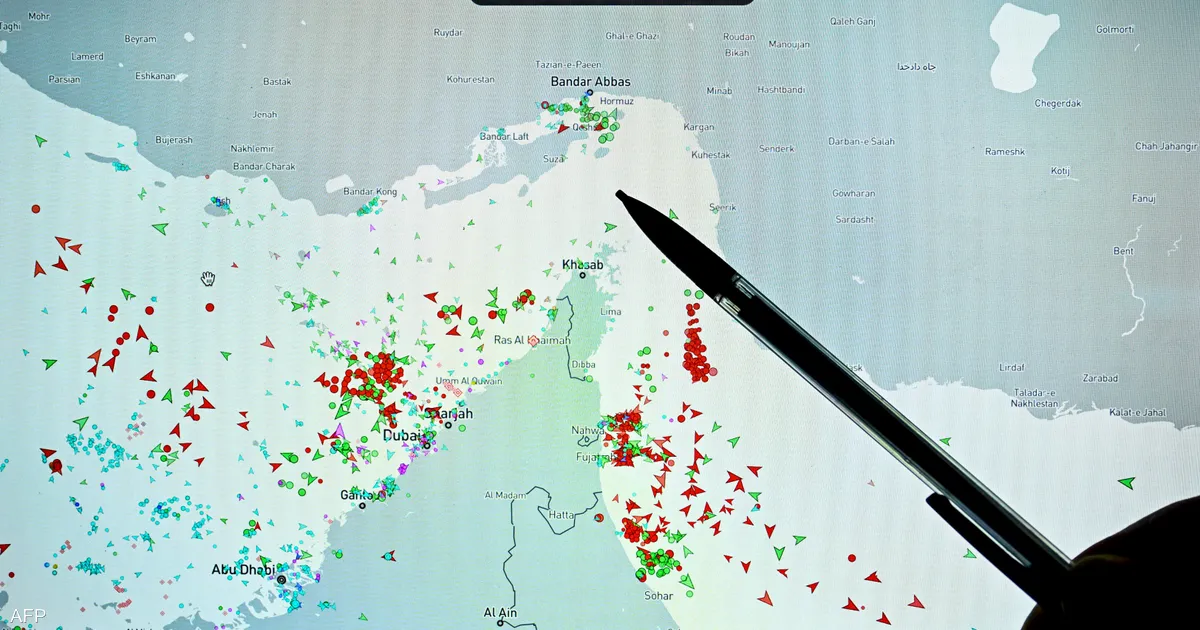
Task: Click the red vessel dot west of Bujerash
Action: [36, 209]
